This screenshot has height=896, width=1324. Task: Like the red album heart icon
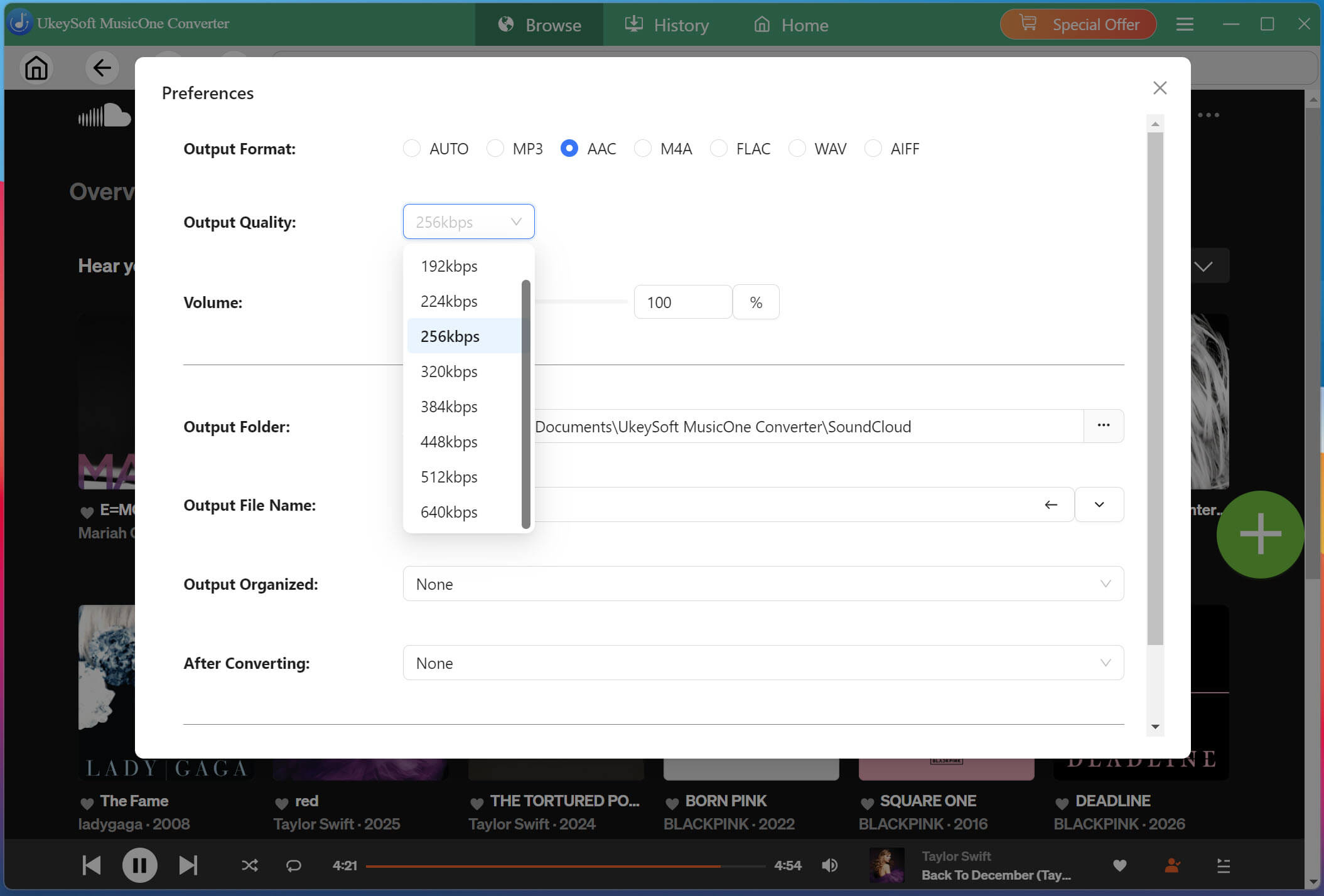tap(281, 803)
